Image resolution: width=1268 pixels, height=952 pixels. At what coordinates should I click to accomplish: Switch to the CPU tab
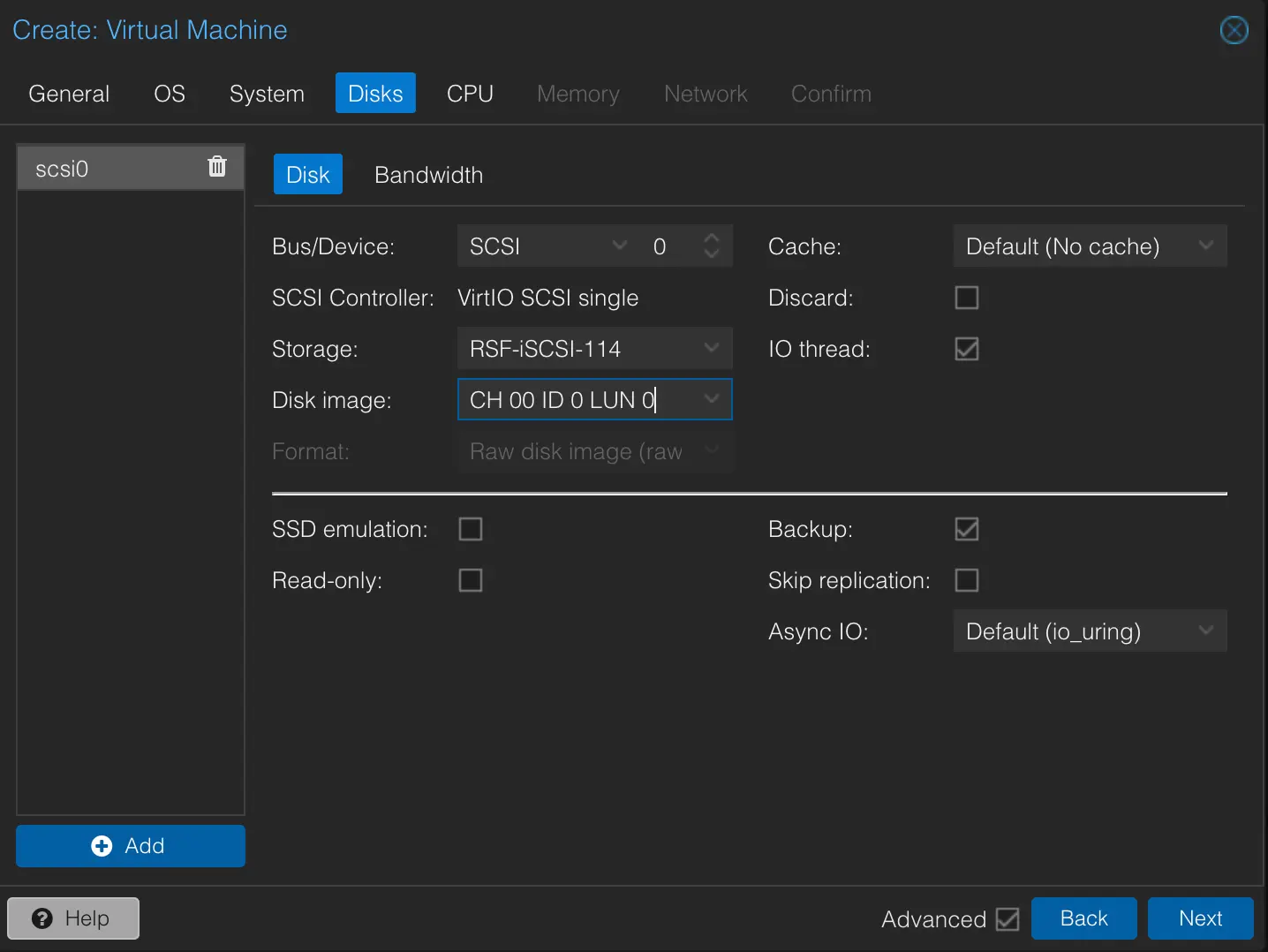tap(470, 93)
